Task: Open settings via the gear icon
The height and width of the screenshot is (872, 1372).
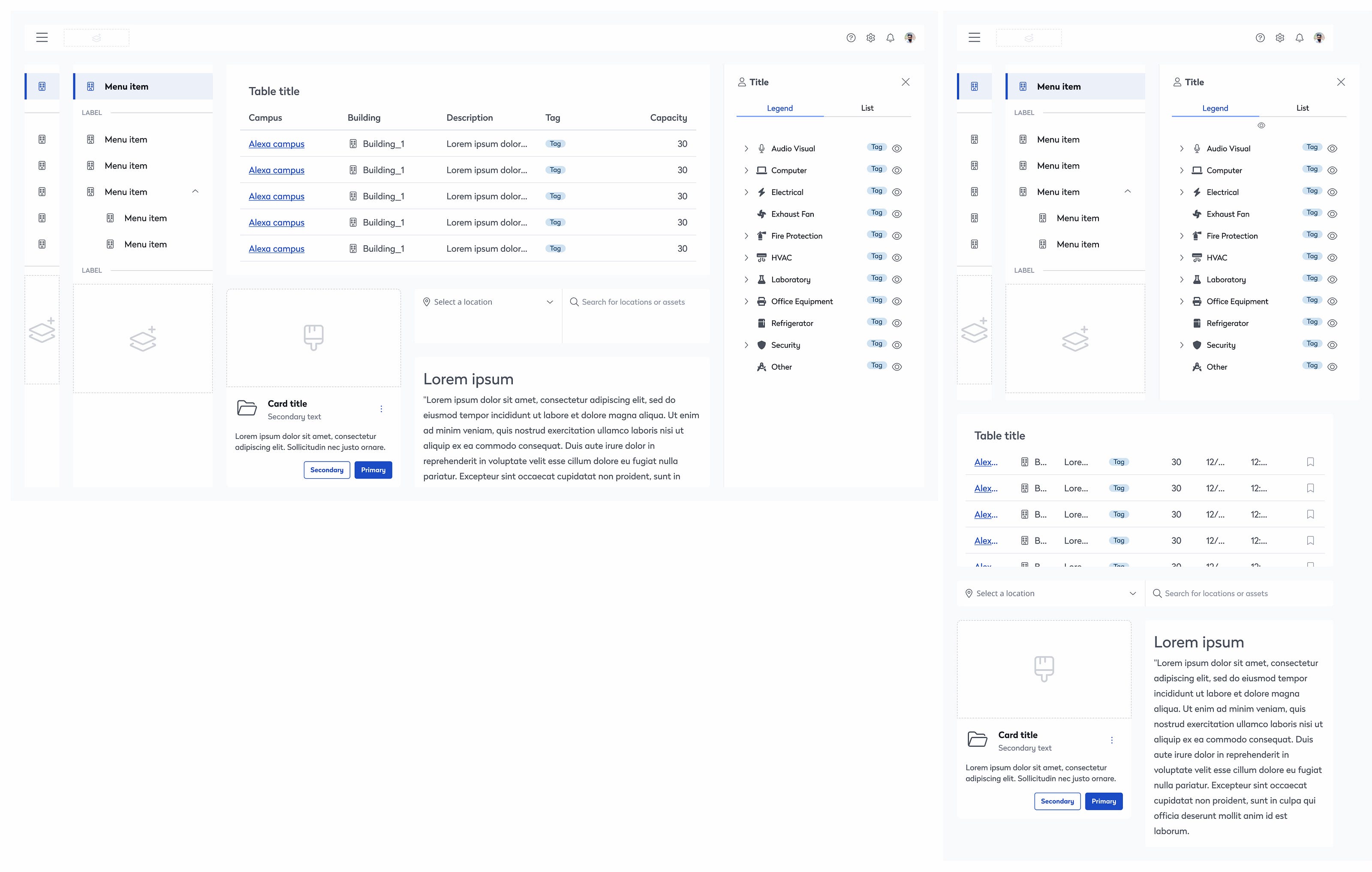Action: click(870, 37)
